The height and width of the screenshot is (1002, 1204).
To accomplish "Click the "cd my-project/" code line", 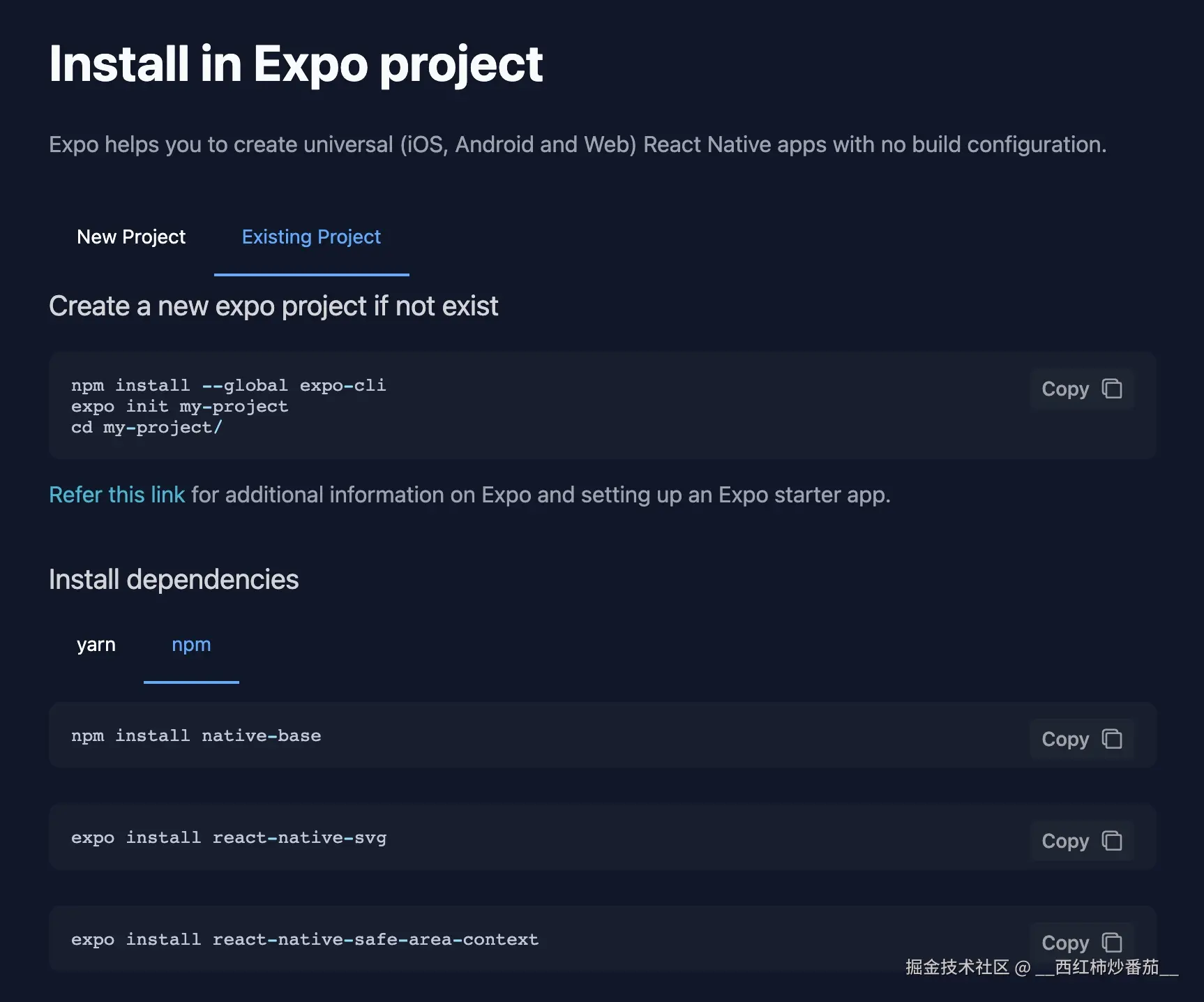I will click(146, 427).
